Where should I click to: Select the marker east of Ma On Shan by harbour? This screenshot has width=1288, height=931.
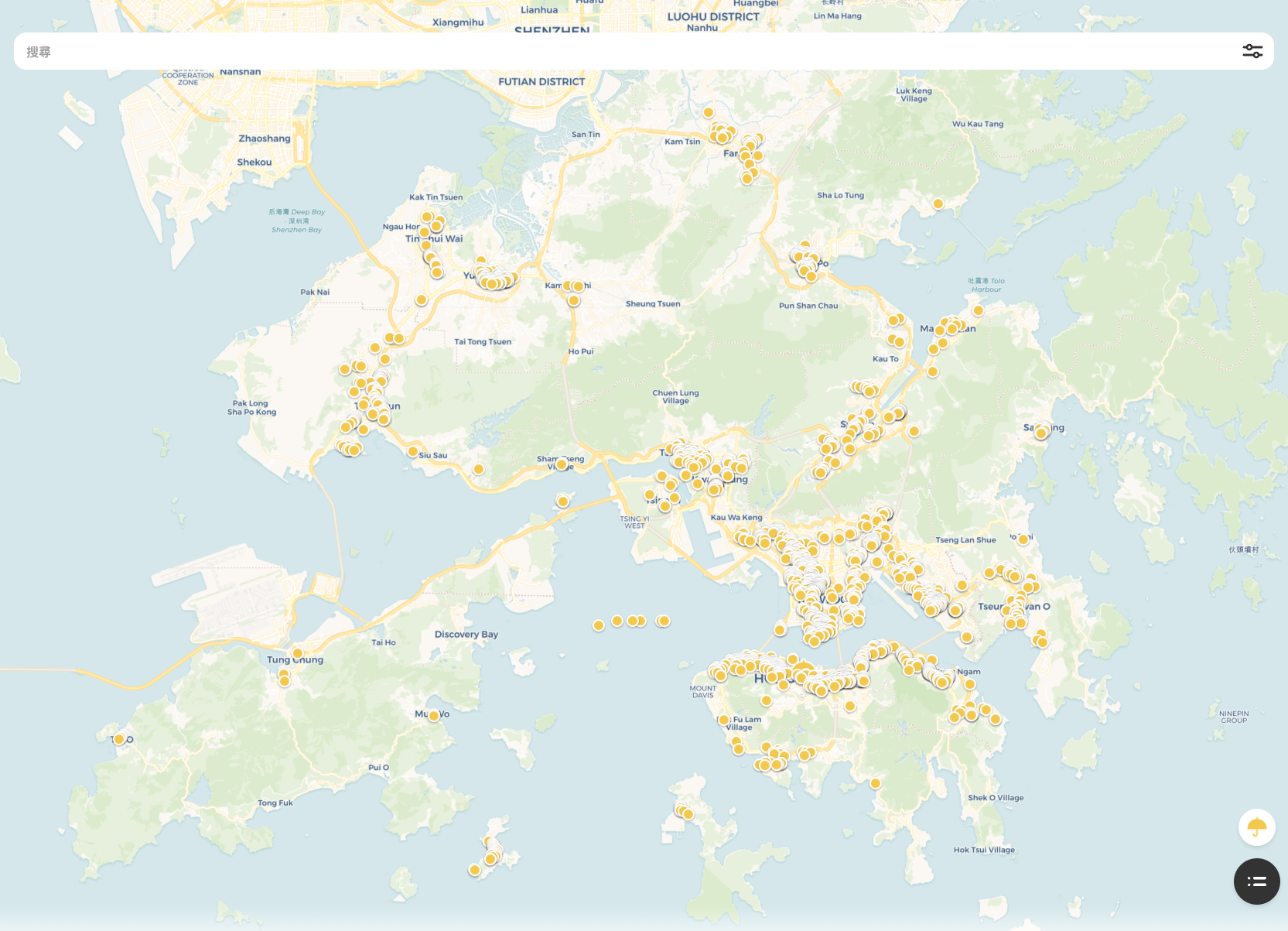[979, 310]
